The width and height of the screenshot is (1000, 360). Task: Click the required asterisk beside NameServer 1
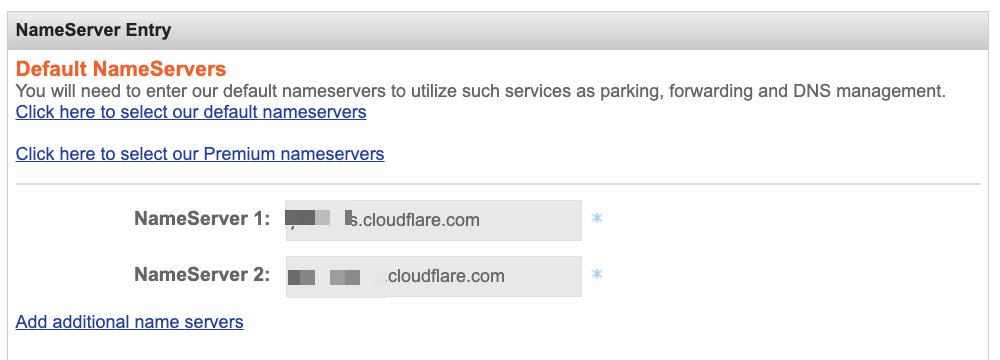[x=596, y=218]
